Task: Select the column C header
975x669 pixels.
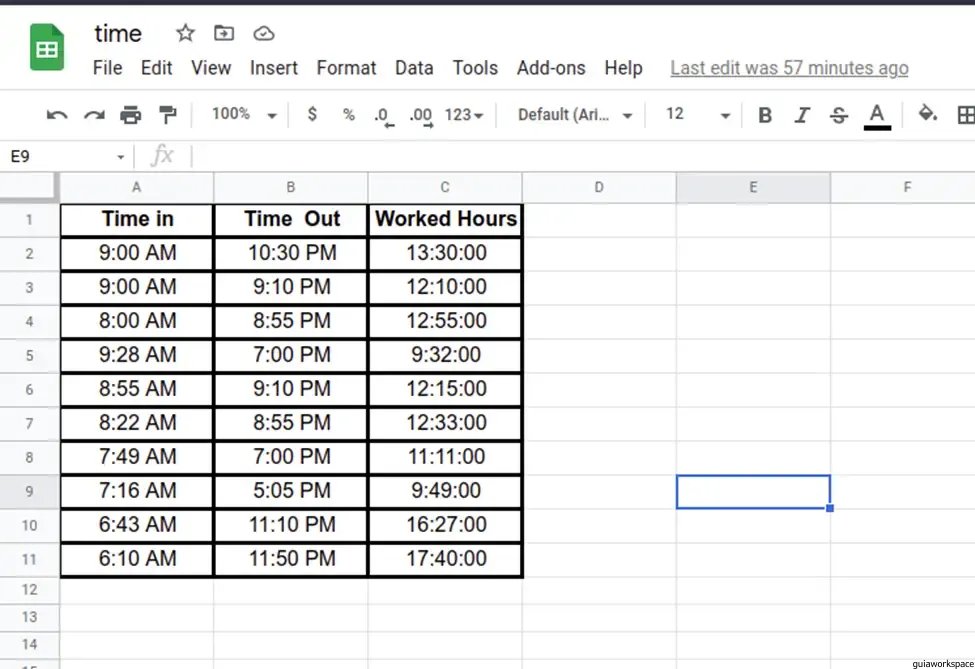Action: pyautogui.click(x=445, y=187)
